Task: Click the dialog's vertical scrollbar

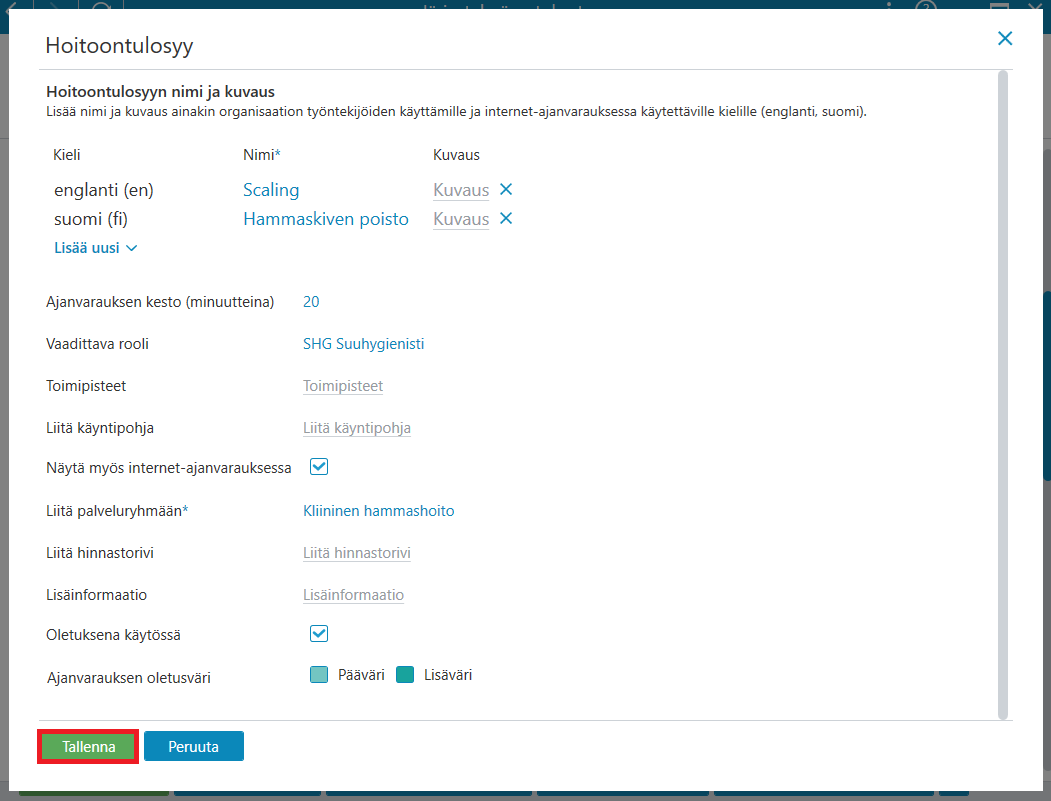Action: coord(1003,395)
